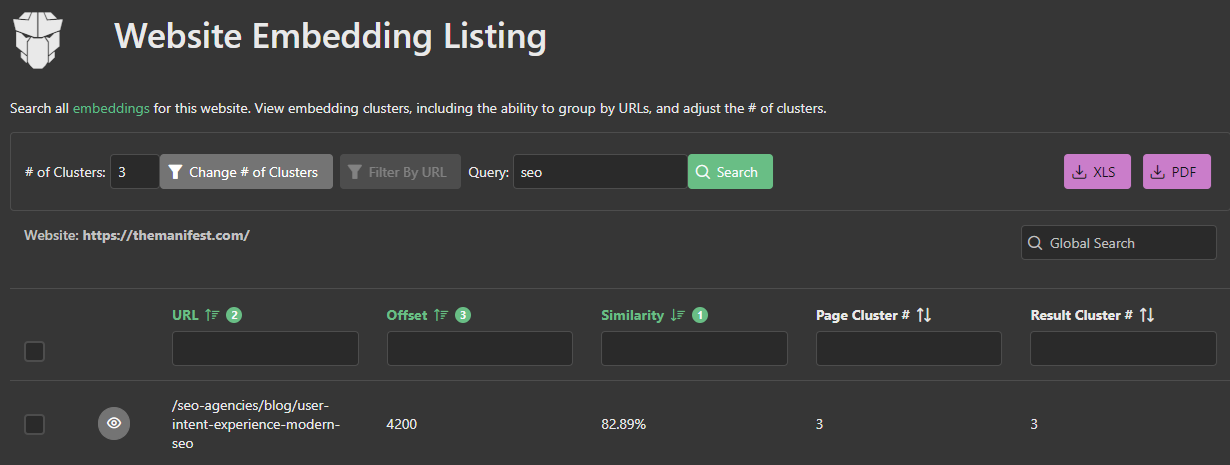
Task: Click the Offset column sort icon
Action: (x=441, y=315)
